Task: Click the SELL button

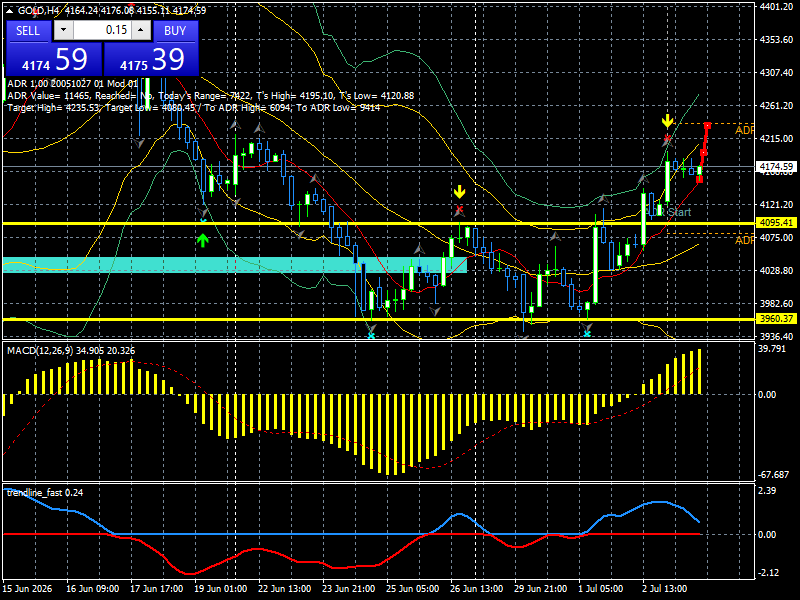Action: [x=28, y=31]
